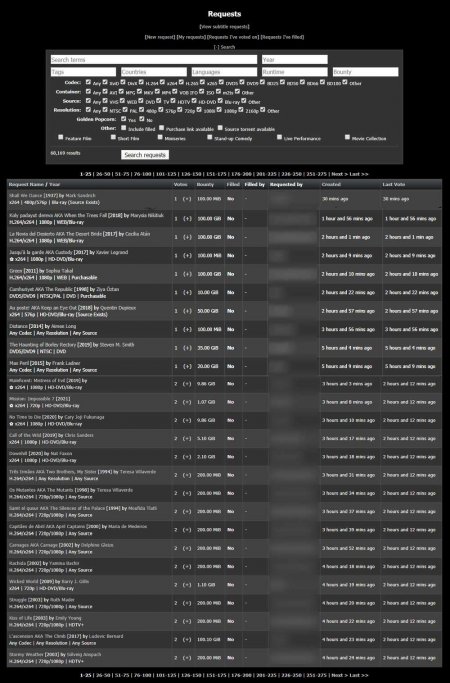Vote (+) on No Time to Die request
This screenshot has width=450, height=683.
pyautogui.click(x=187, y=421)
